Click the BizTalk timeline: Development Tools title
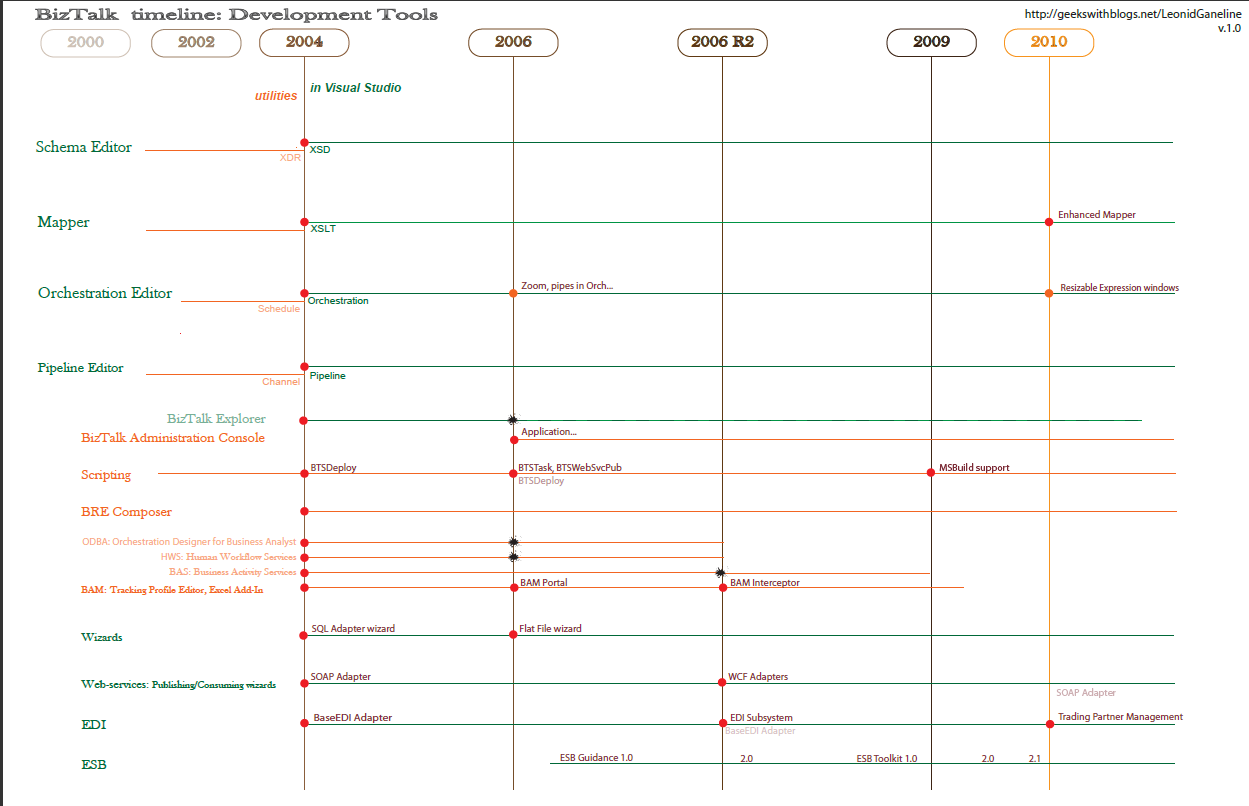 (x=236, y=14)
